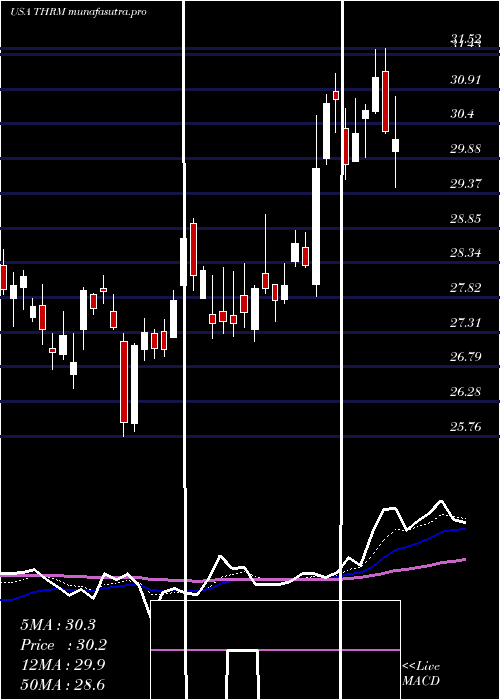Screen dimensions: 500x700
Task: Click the 30.4 price axis label
Action: pyautogui.click(x=462, y=114)
